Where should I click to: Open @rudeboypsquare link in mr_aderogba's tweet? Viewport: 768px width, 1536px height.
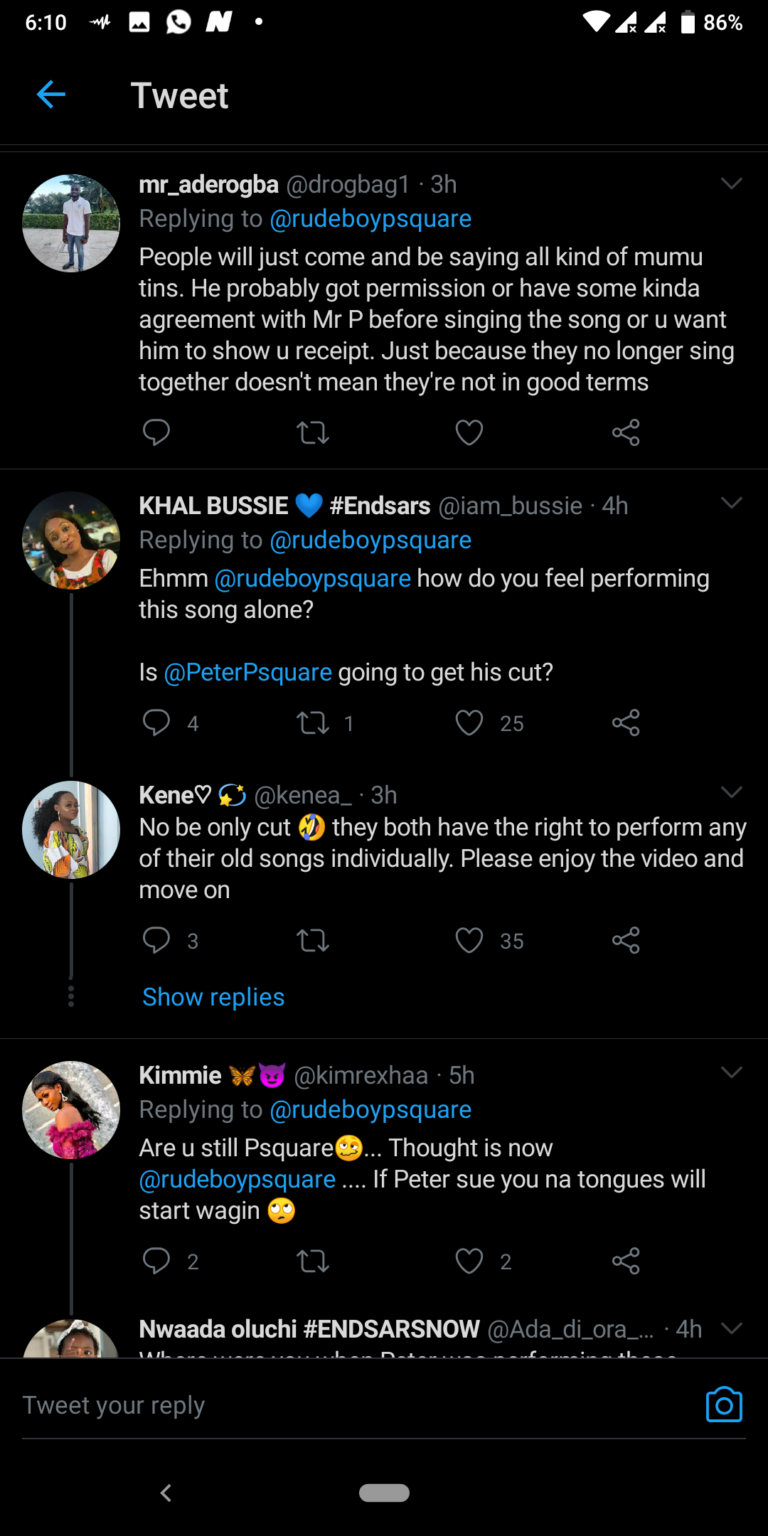[370, 218]
